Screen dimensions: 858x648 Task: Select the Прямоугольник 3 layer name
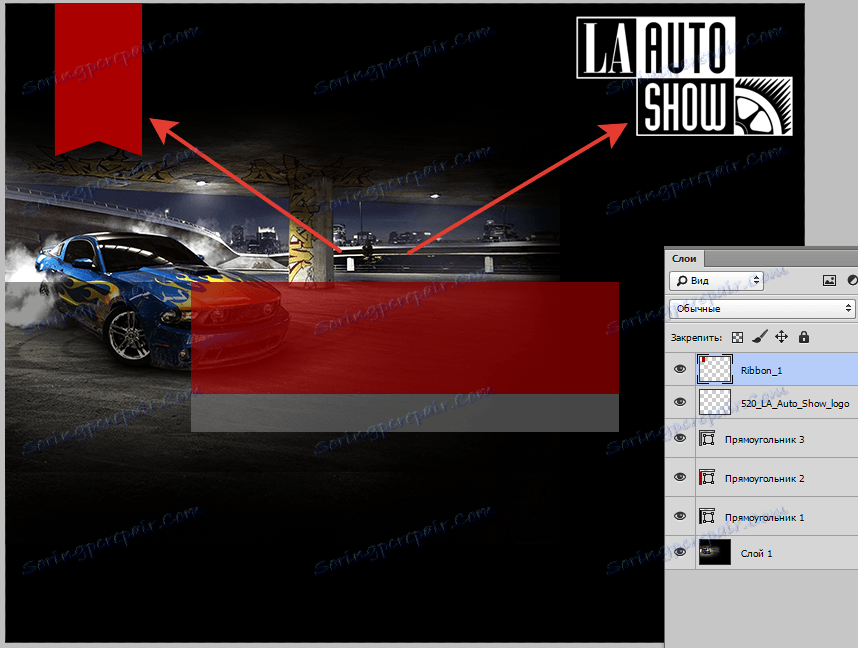pos(764,439)
